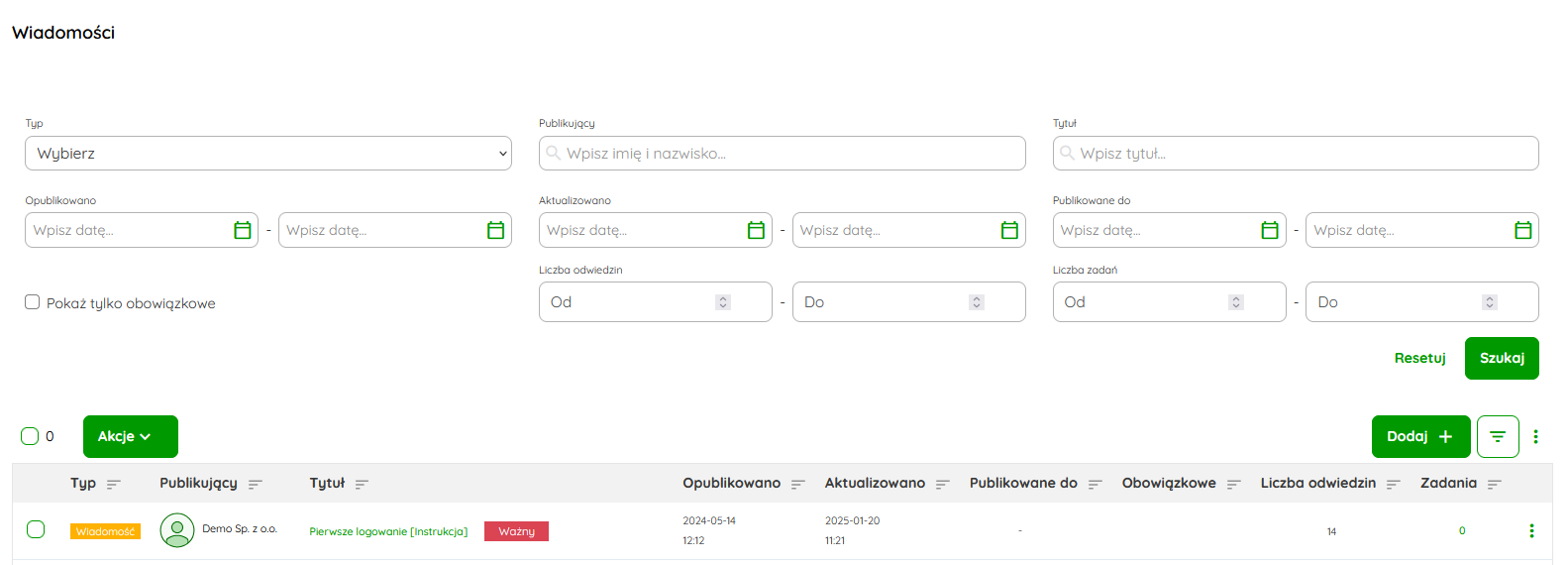The width and height of the screenshot is (1568, 565).
Task: Click the Resetuj link
Action: pyautogui.click(x=1419, y=358)
